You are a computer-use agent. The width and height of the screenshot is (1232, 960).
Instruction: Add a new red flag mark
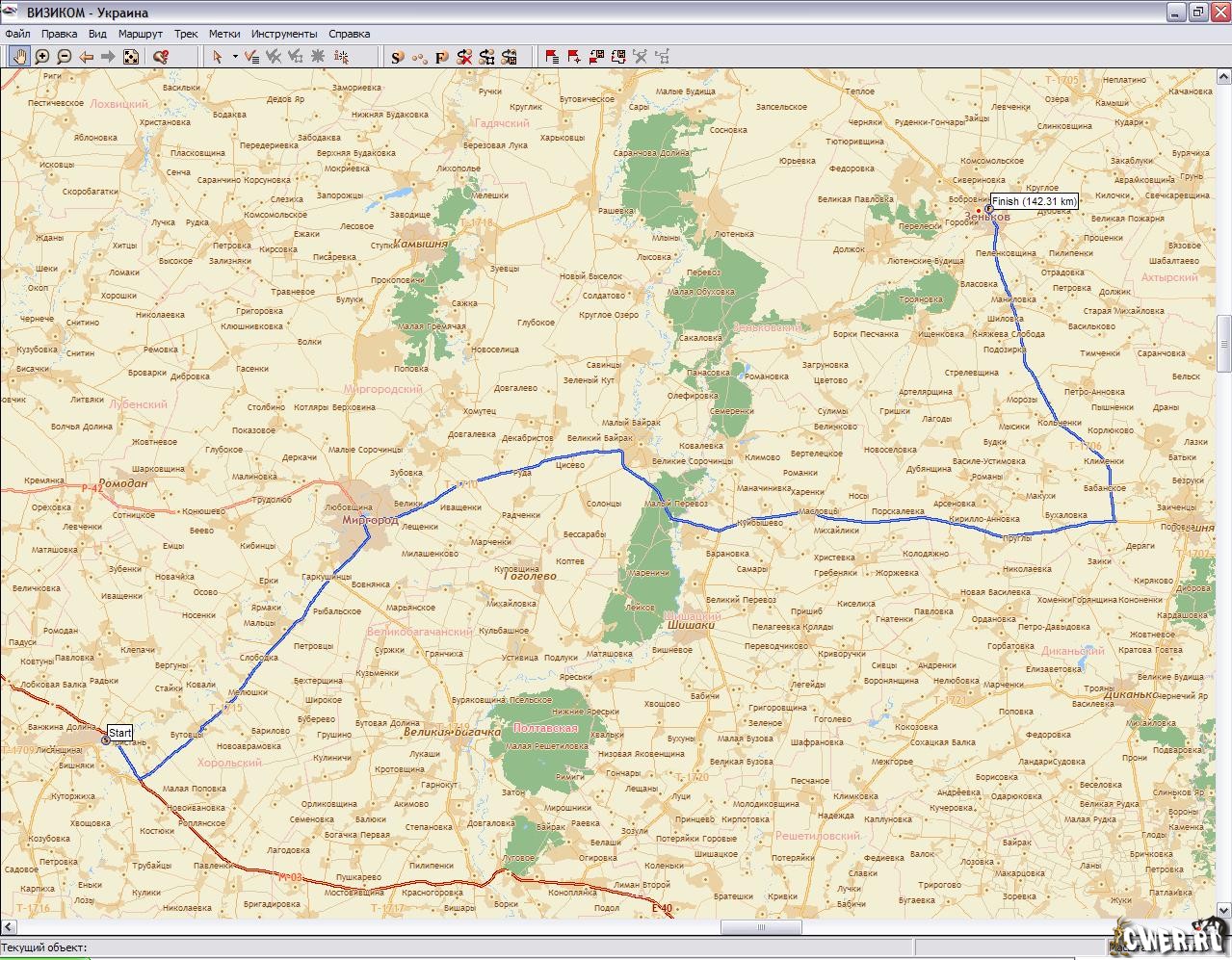coord(574,57)
